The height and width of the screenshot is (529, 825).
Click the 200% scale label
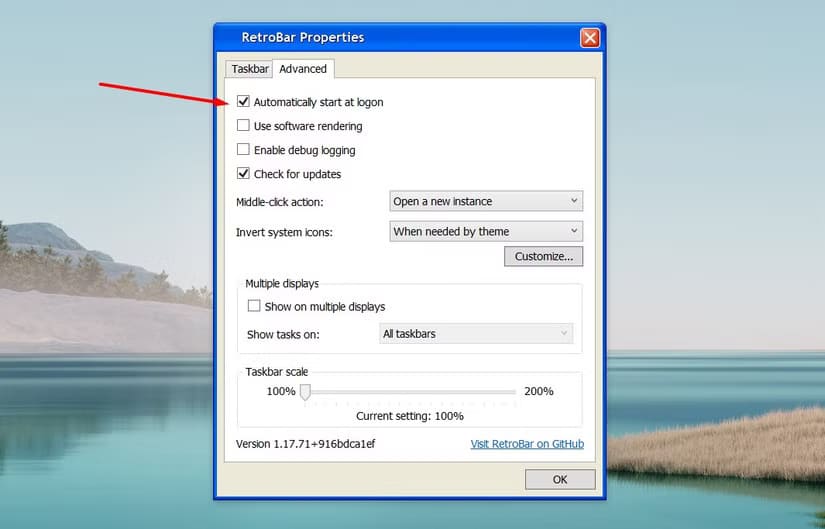pyautogui.click(x=539, y=391)
